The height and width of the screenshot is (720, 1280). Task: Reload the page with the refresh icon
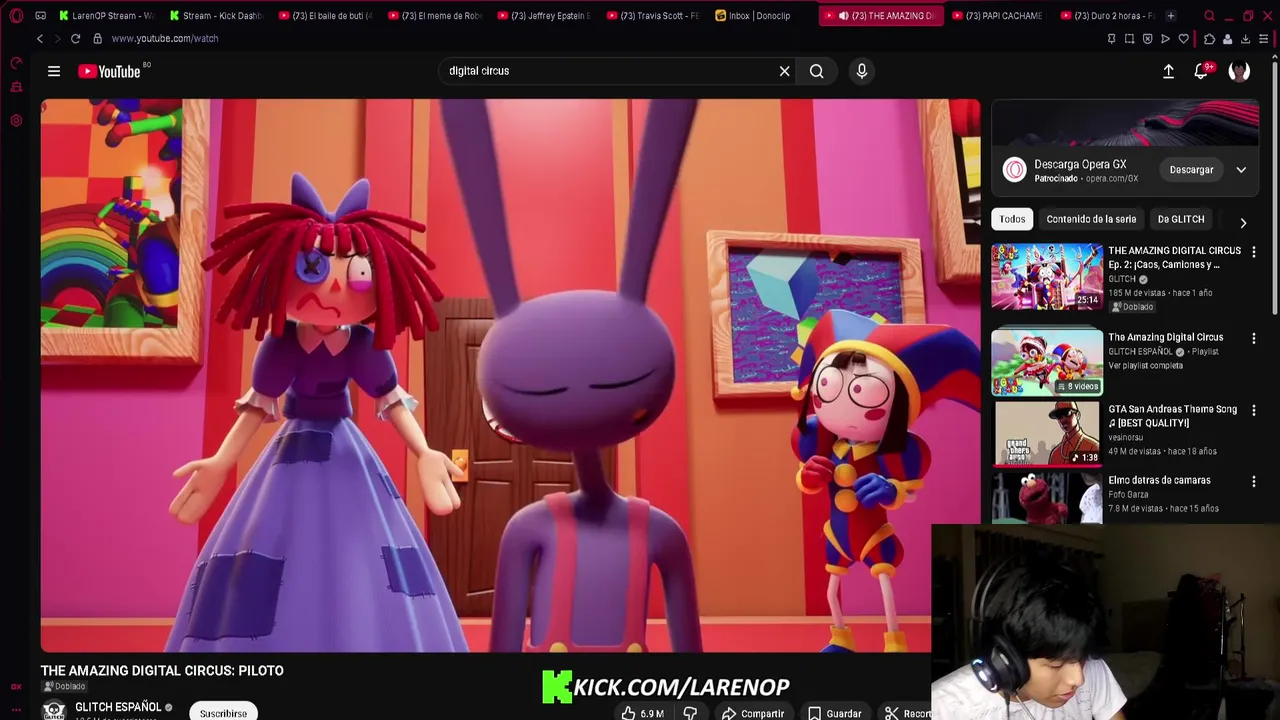point(75,39)
